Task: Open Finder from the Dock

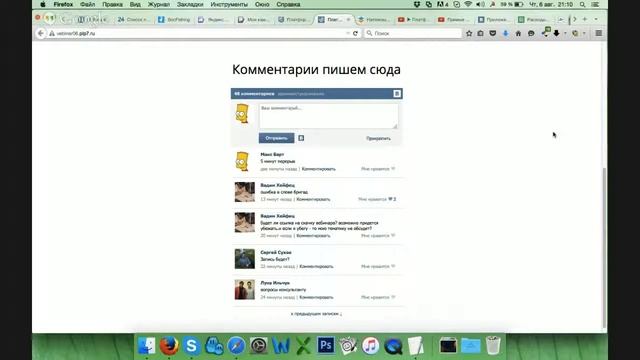Action: click(x=147, y=346)
